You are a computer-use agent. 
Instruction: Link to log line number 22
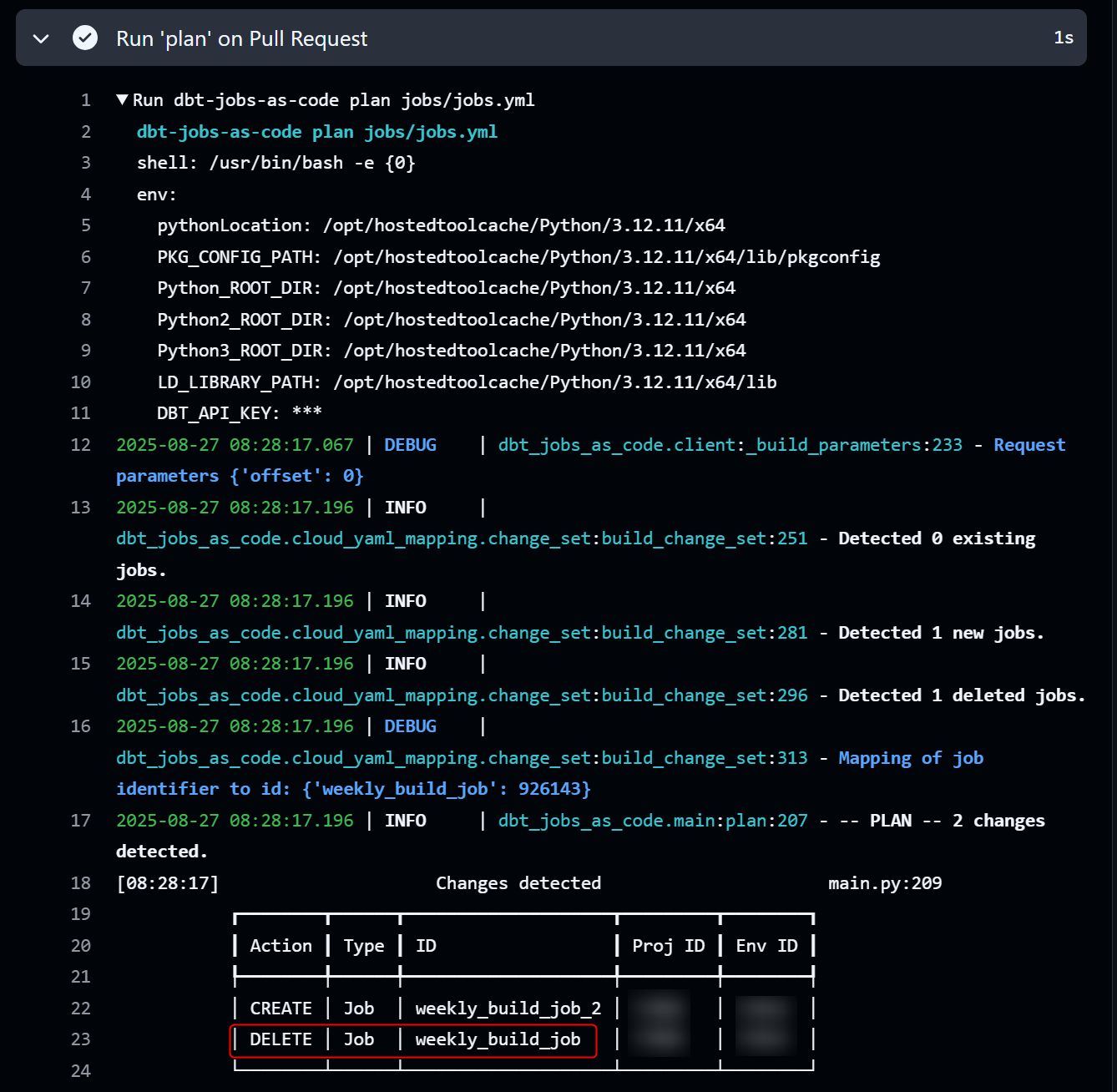81,1009
